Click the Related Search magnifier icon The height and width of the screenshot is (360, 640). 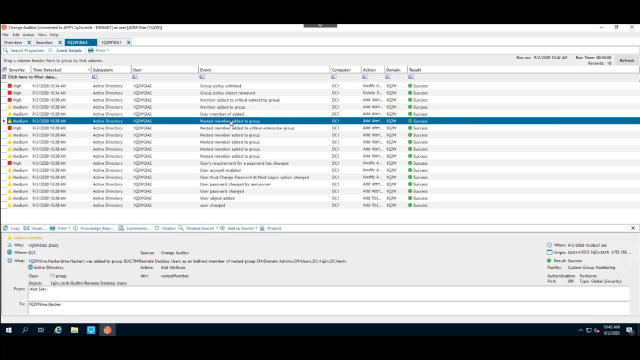pos(181,228)
